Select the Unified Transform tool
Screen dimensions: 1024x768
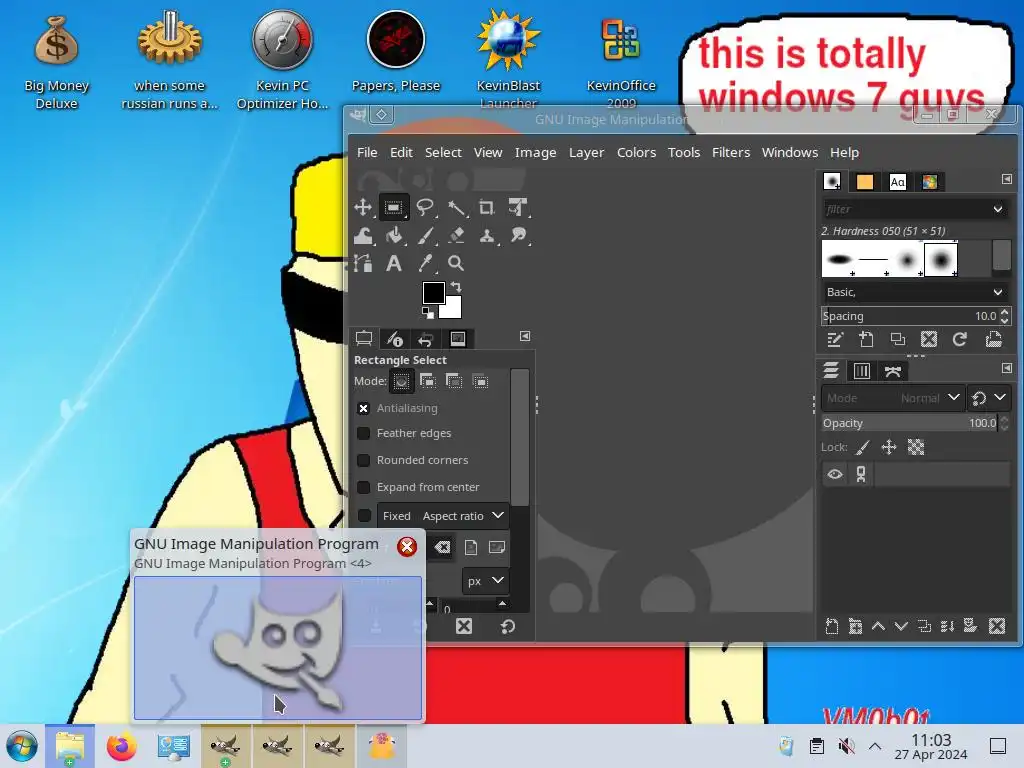tap(518, 208)
